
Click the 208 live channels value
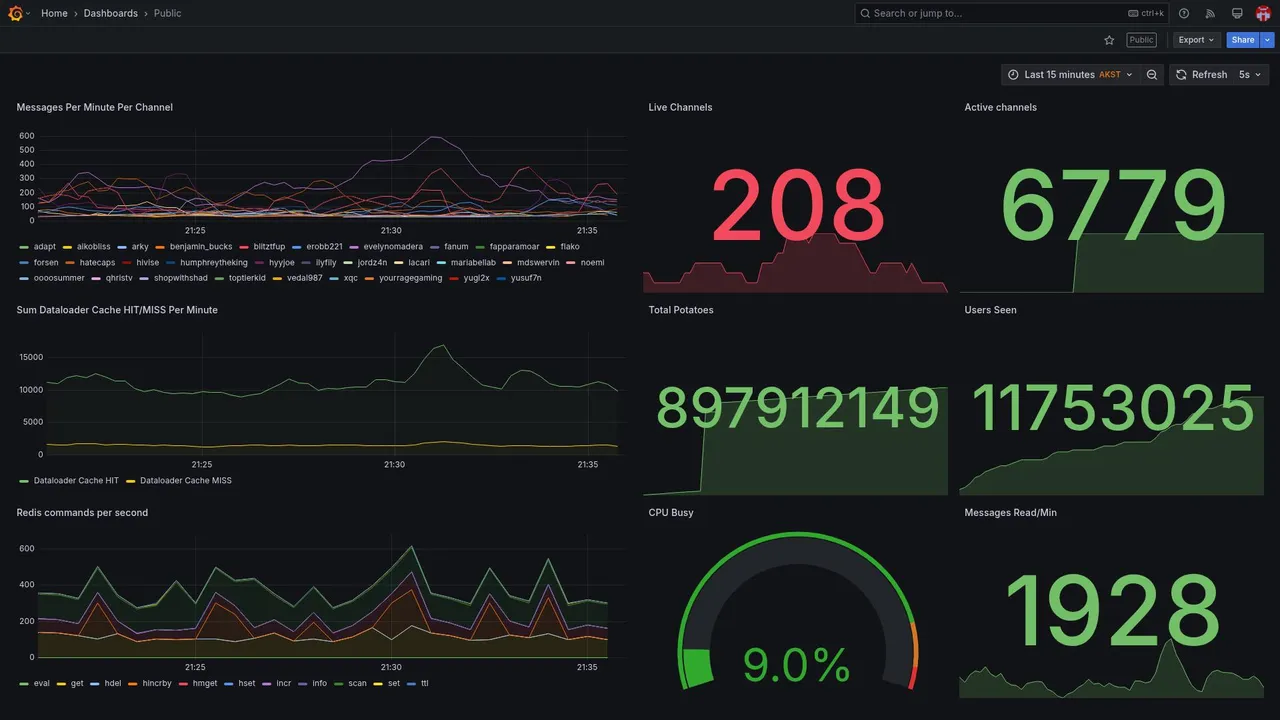[797, 206]
